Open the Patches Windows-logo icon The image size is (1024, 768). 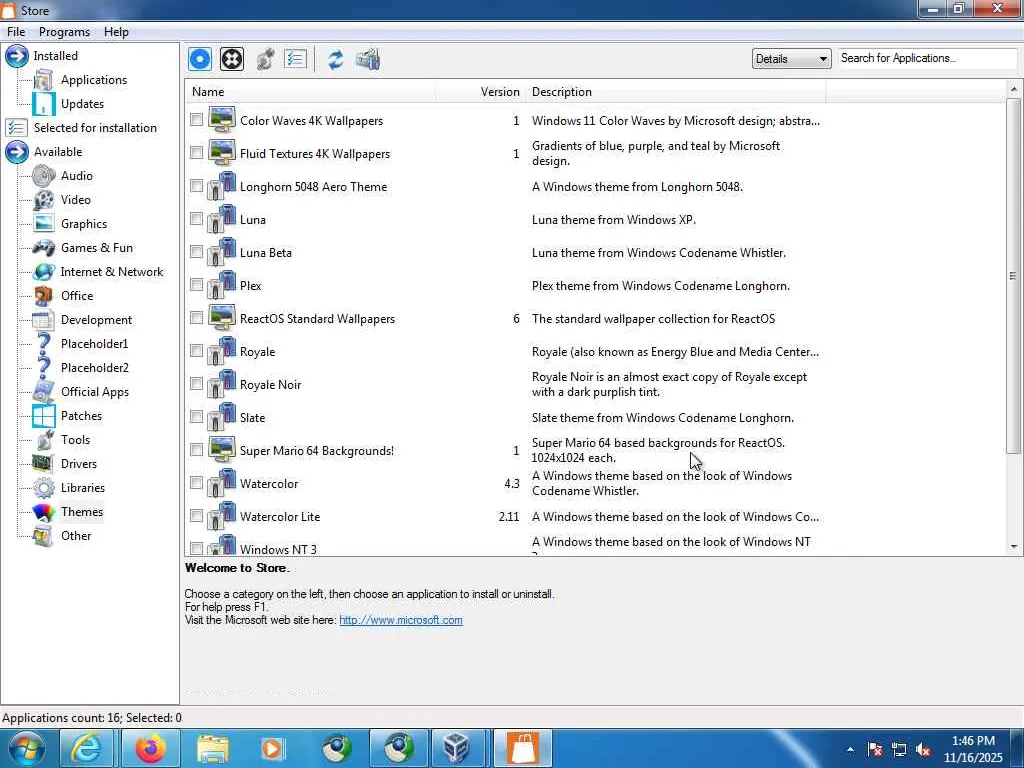tap(44, 416)
